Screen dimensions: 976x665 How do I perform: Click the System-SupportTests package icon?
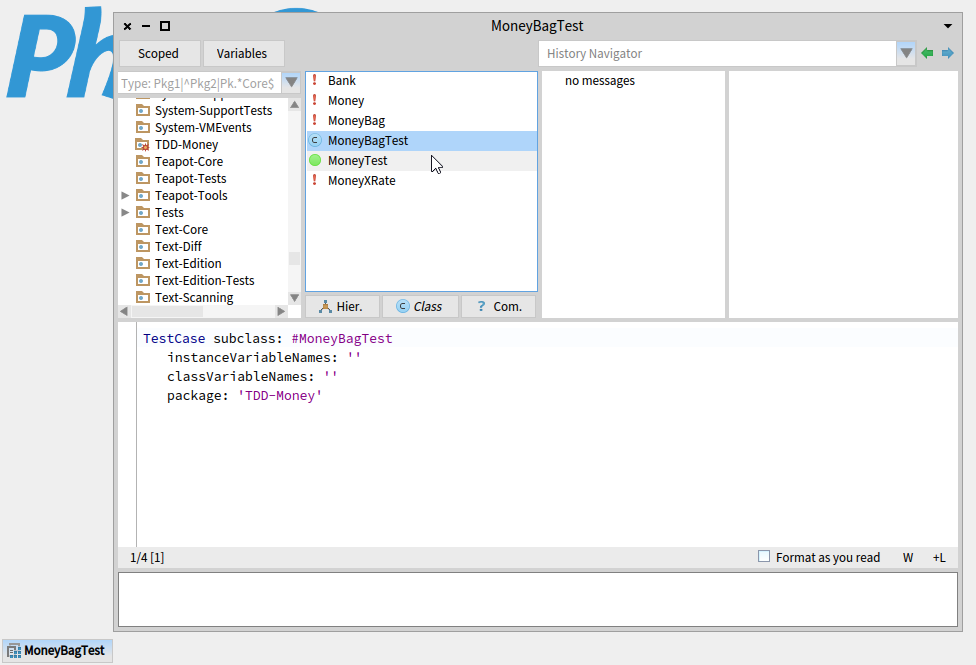click(143, 110)
